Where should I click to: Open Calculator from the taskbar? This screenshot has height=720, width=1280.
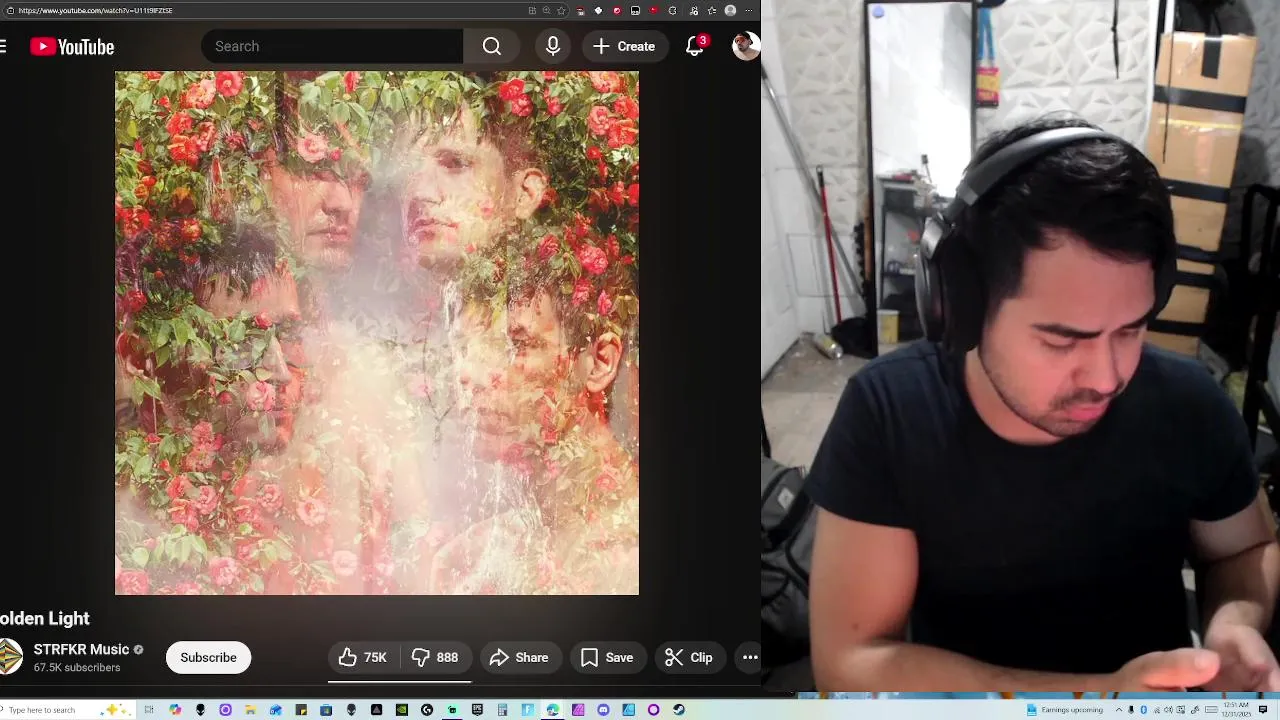pos(502,710)
